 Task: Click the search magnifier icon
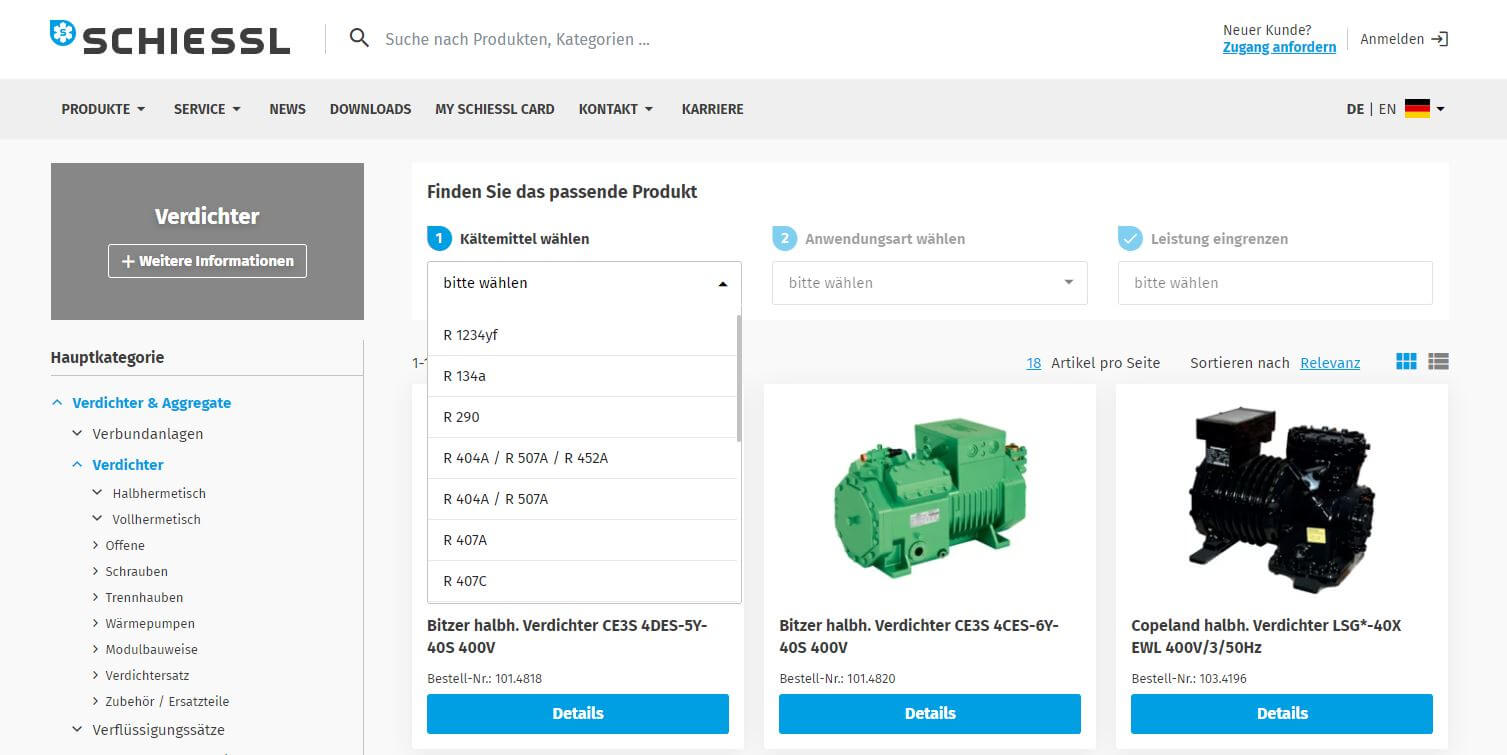(x=359, y=39)
